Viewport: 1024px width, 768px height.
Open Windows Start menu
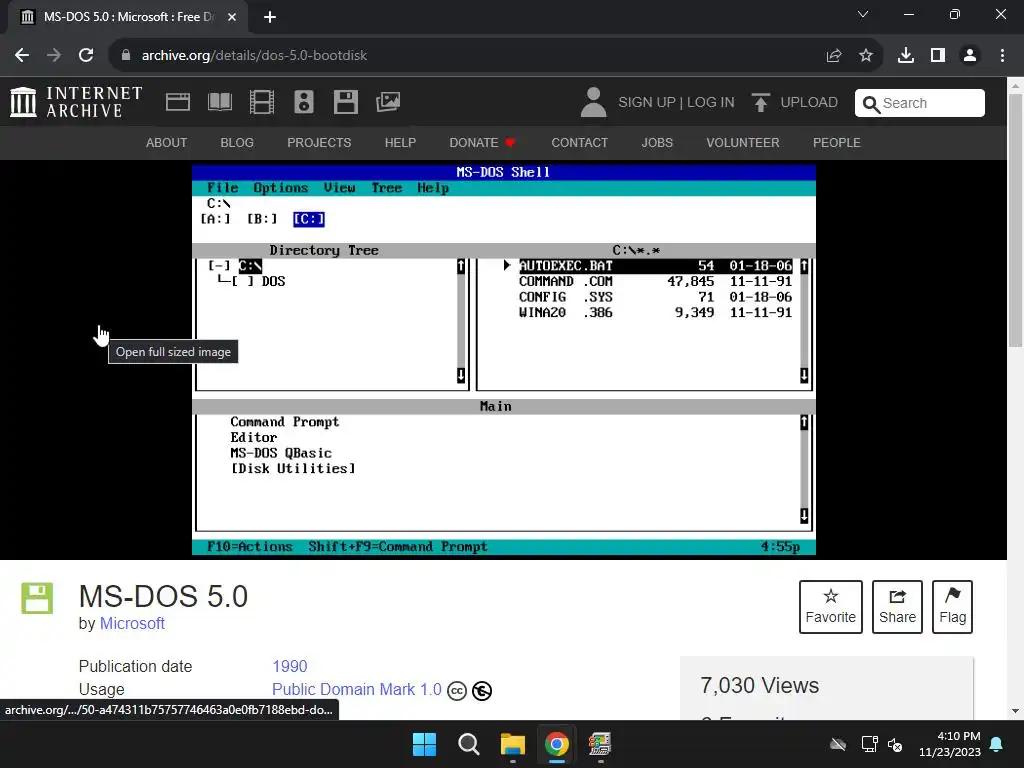[x=424, y=744]
